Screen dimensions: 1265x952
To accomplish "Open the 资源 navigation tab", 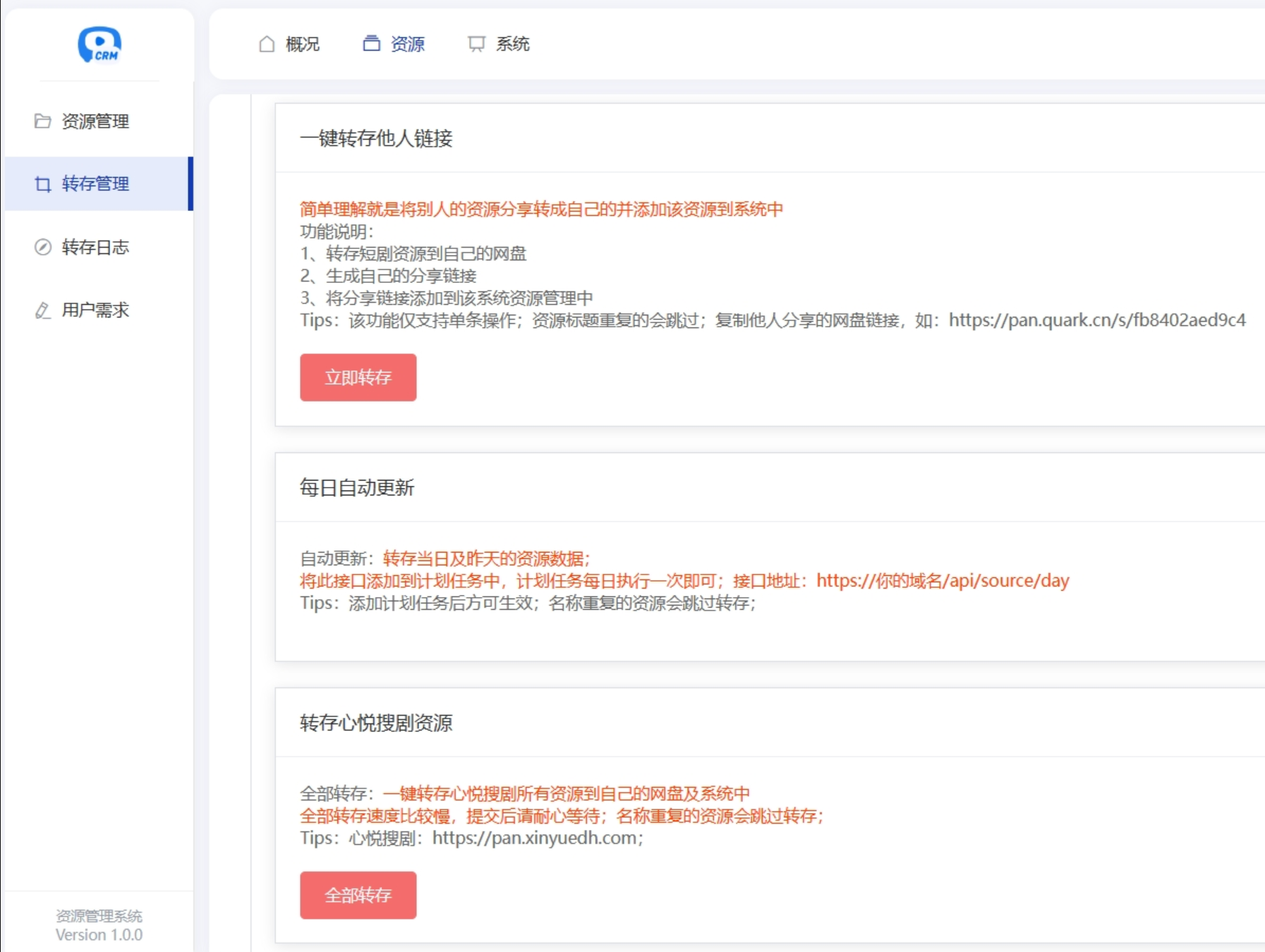I will pyautogui.click(x=408, y=44).
